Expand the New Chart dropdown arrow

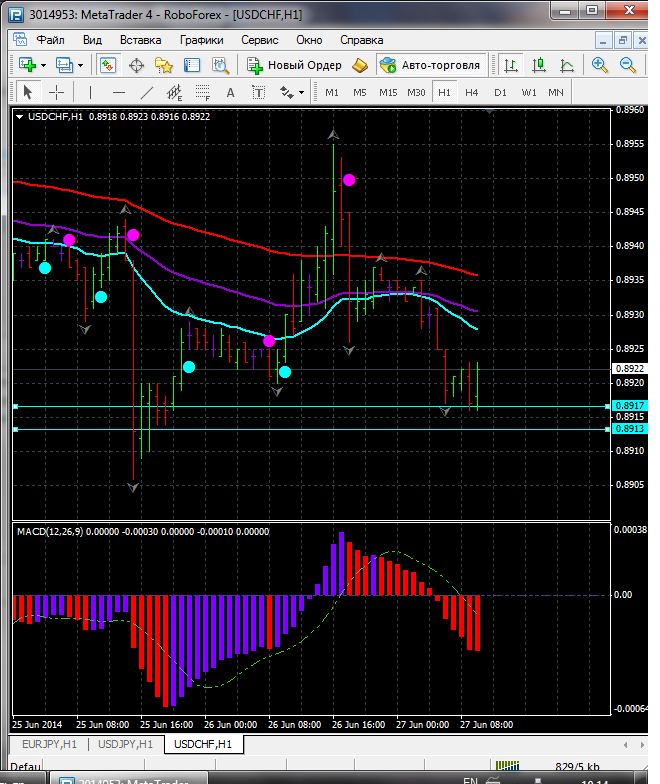44,66
